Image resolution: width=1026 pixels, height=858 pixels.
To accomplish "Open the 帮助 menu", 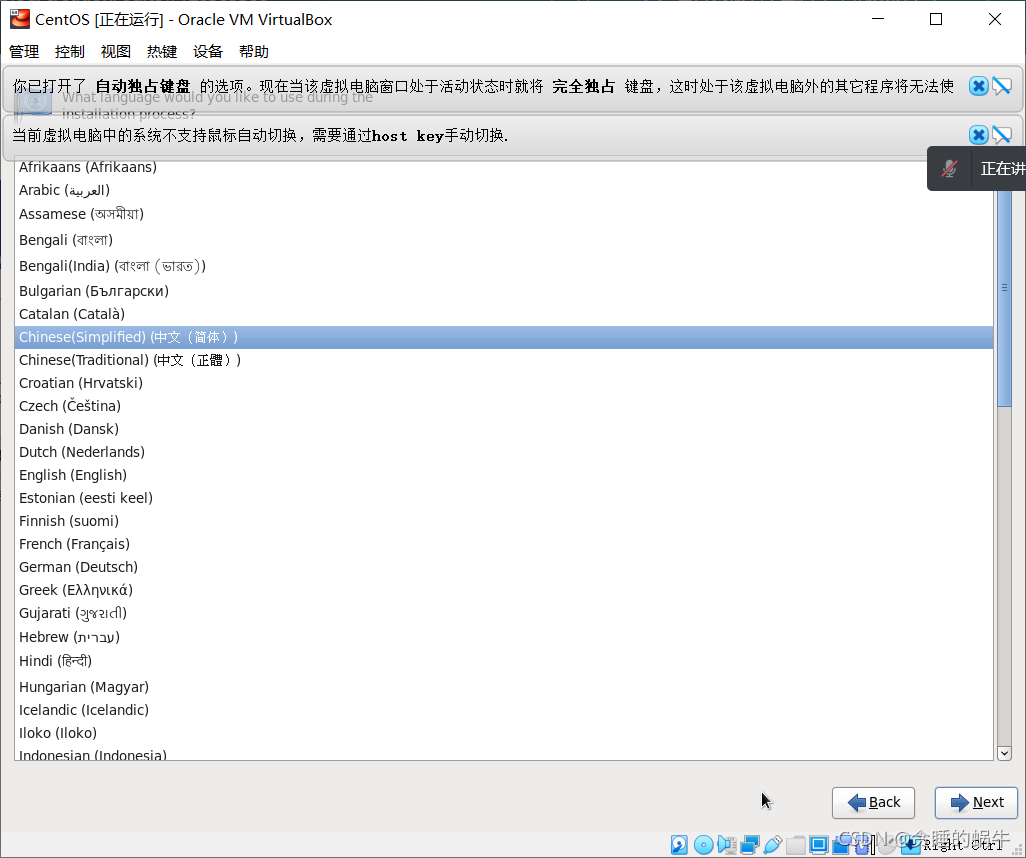I will coord(254,52).
